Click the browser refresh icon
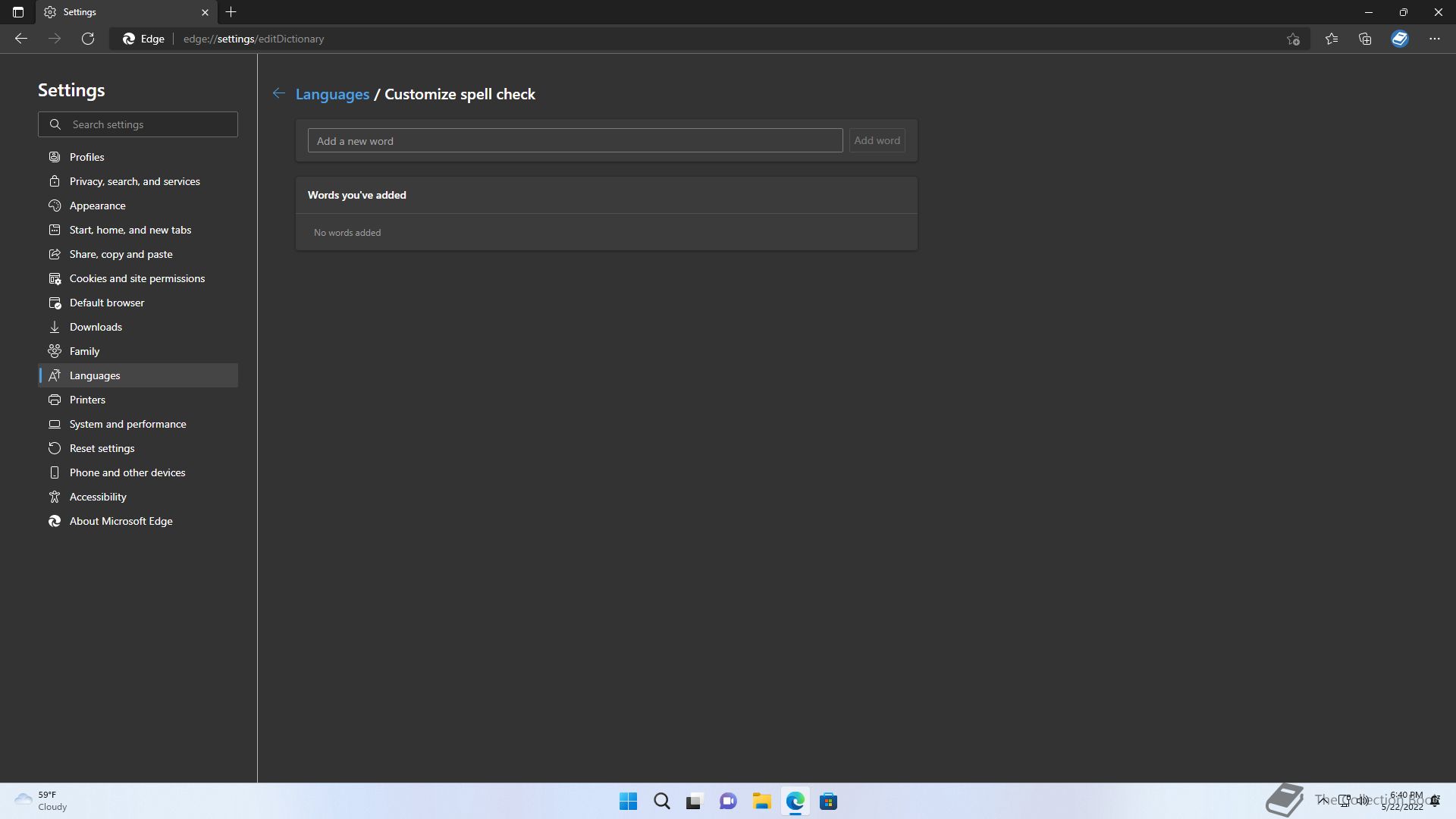 [x=88, y=39]
